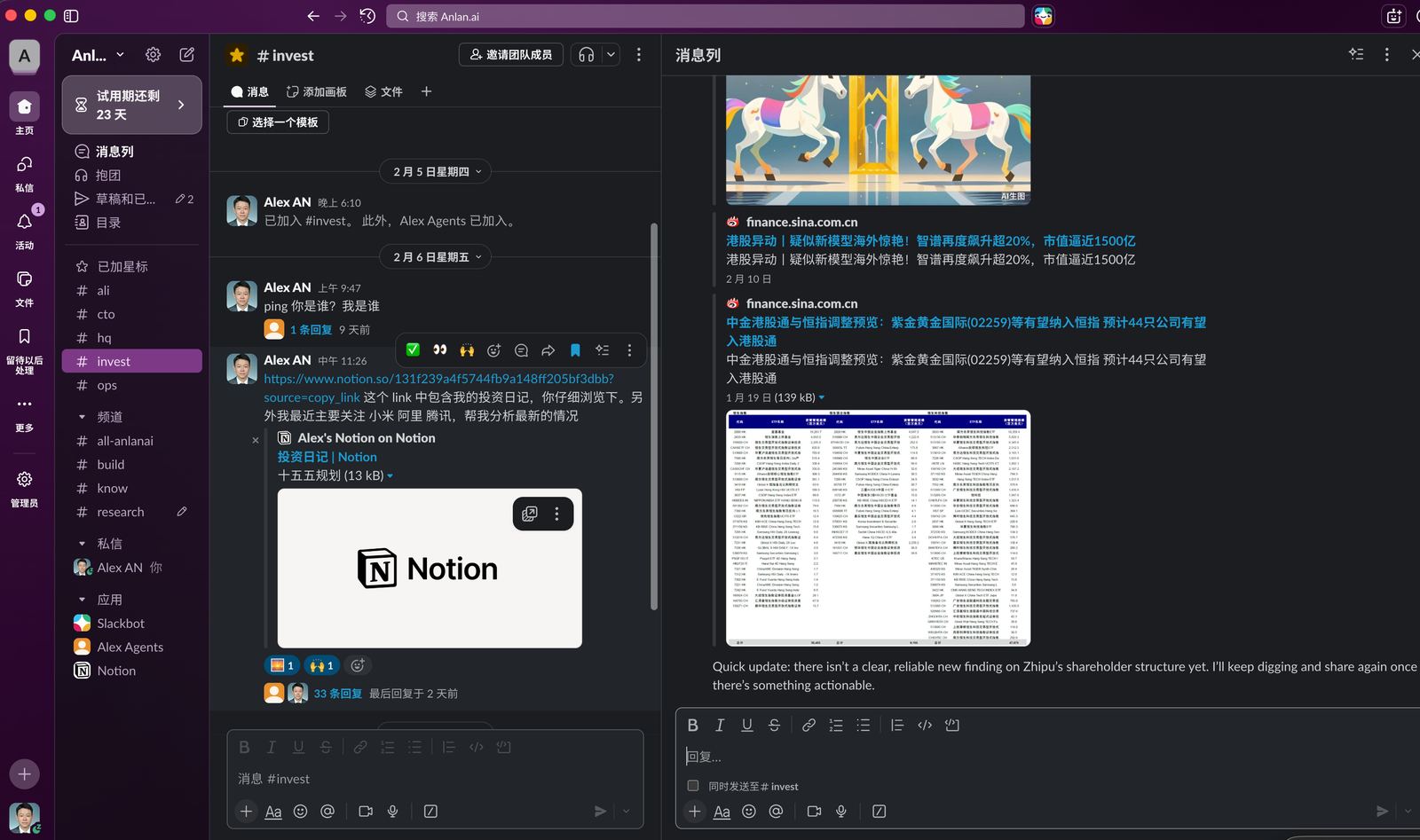
Task: Open the huddle options dropdown arrow
Action: (x=611, y=55)
